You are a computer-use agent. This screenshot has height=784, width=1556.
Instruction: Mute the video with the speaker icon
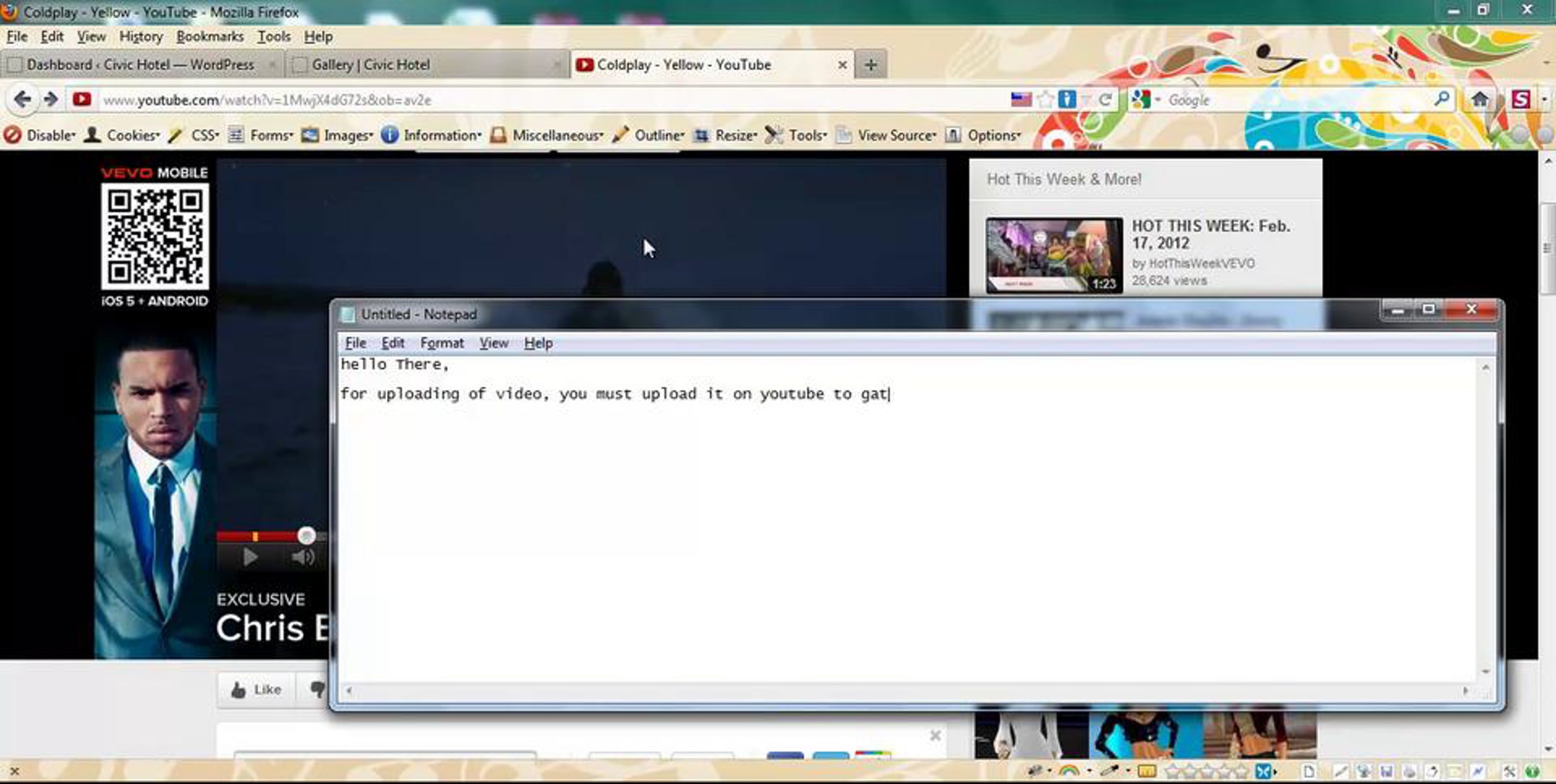pos(303,557)
